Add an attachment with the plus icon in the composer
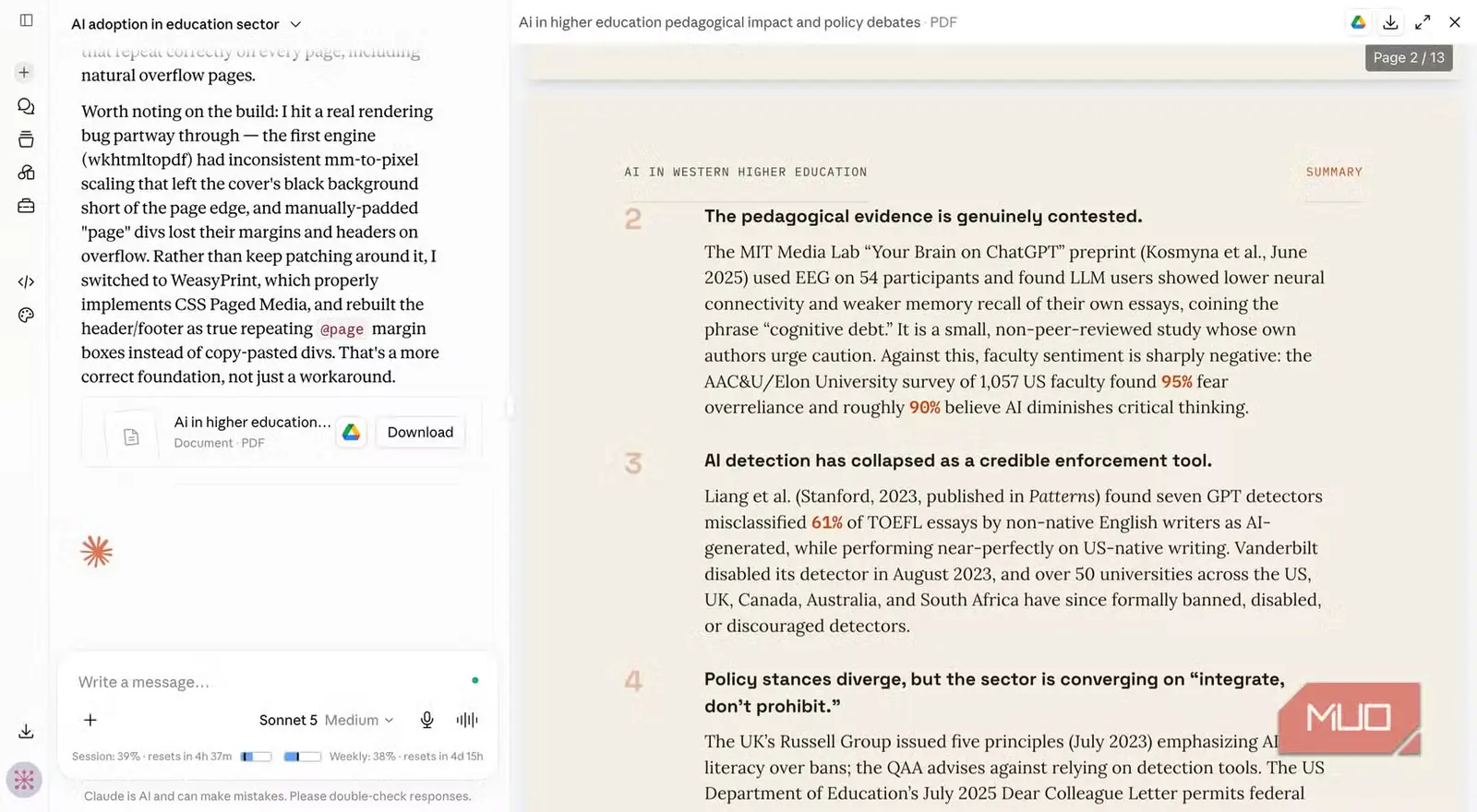The height and width of the screenshot is (812, 1477). [x=90, y=720]
